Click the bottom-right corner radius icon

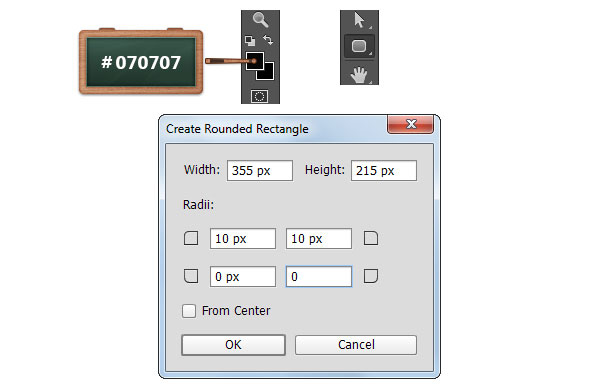[x=371, y=276]
